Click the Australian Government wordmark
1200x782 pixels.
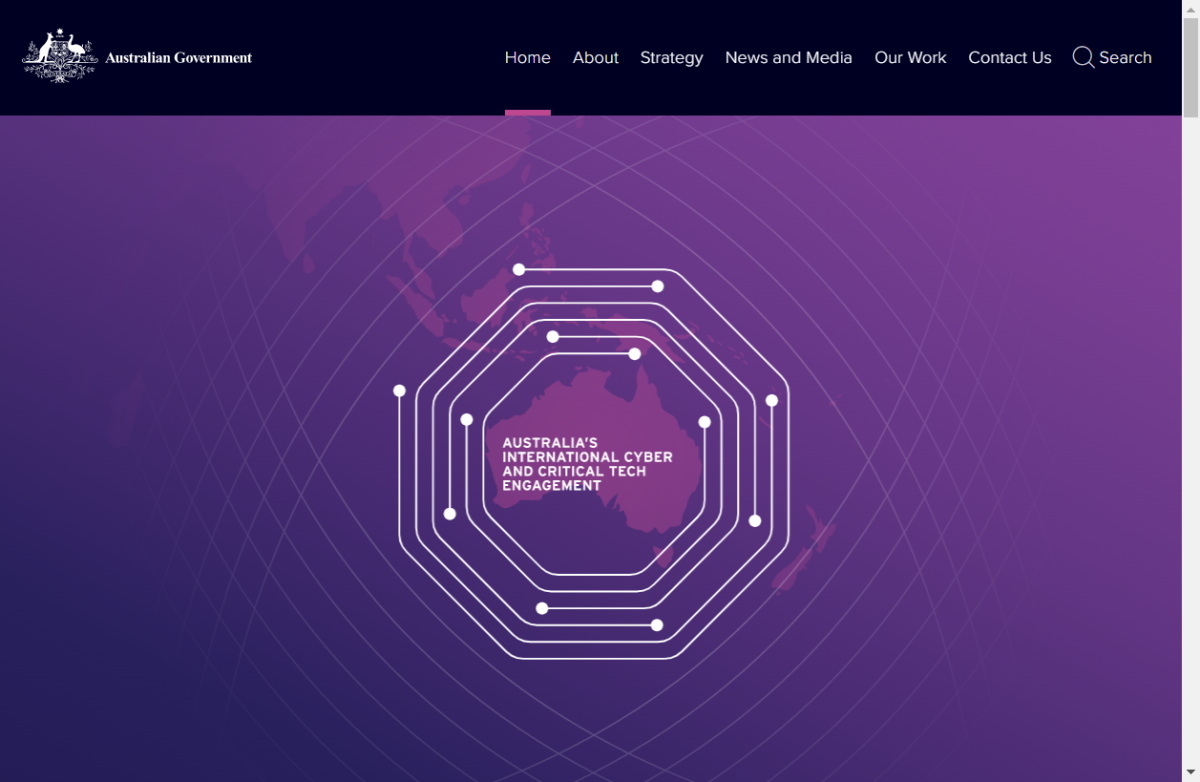179,58
